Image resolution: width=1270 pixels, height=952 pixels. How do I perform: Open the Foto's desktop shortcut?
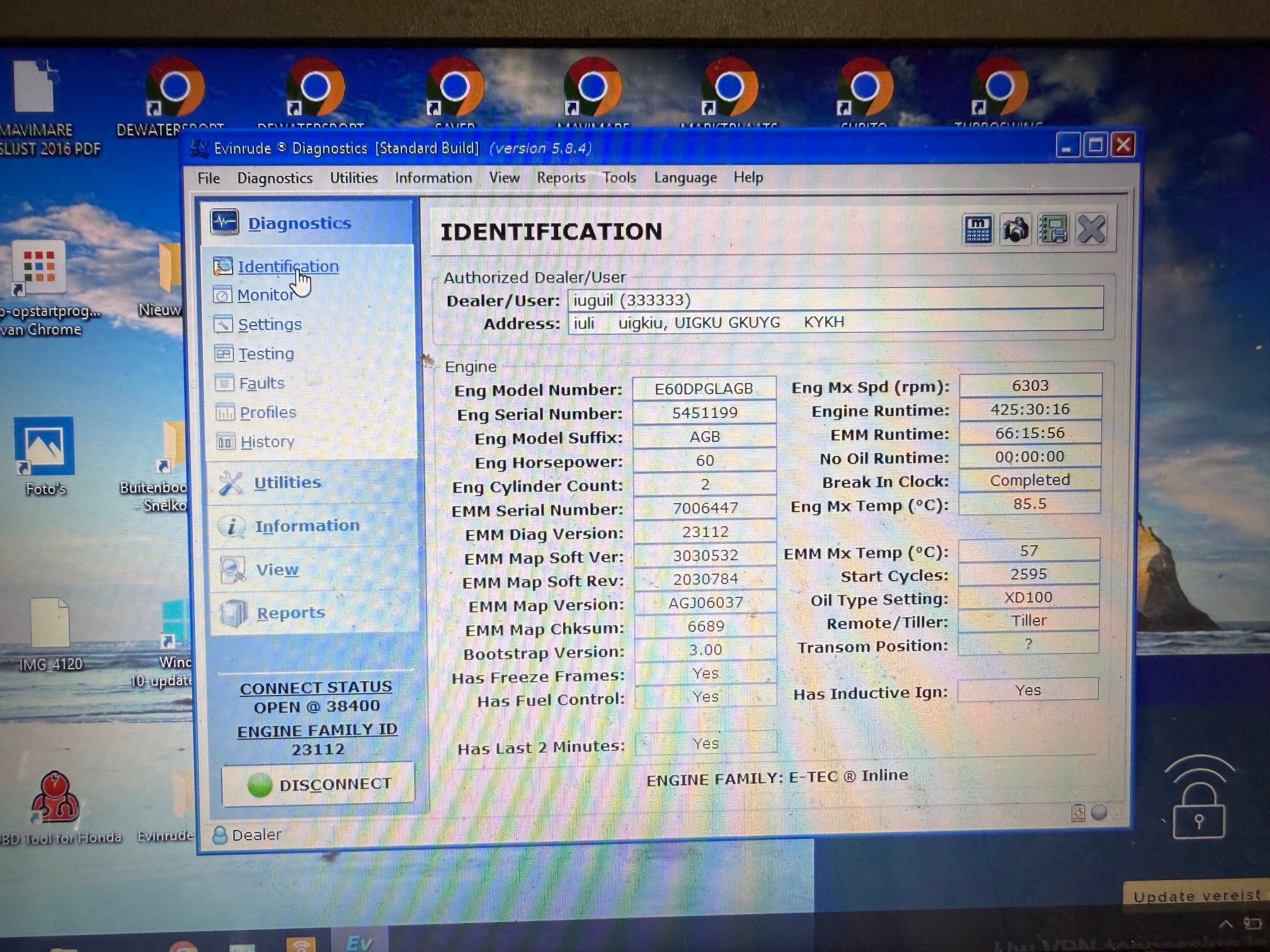point(45,455)
